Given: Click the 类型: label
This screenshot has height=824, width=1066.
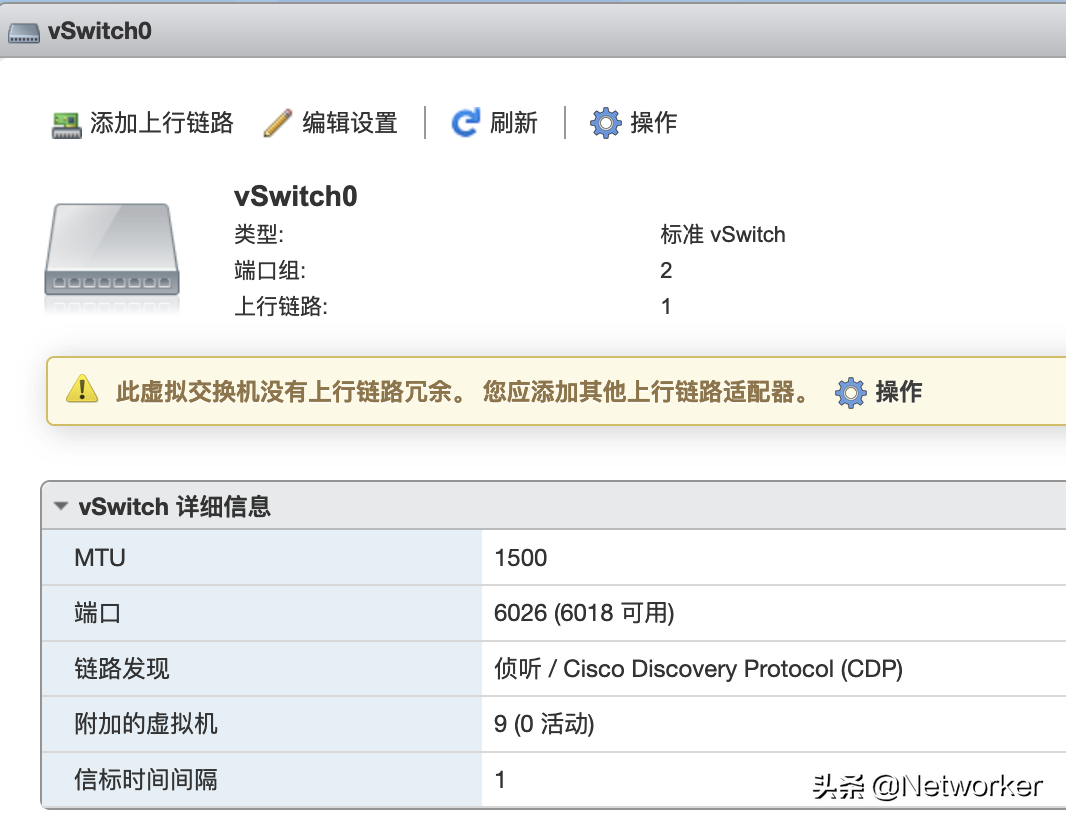Looking at the screenshot, I should click(x=259, y=235).
